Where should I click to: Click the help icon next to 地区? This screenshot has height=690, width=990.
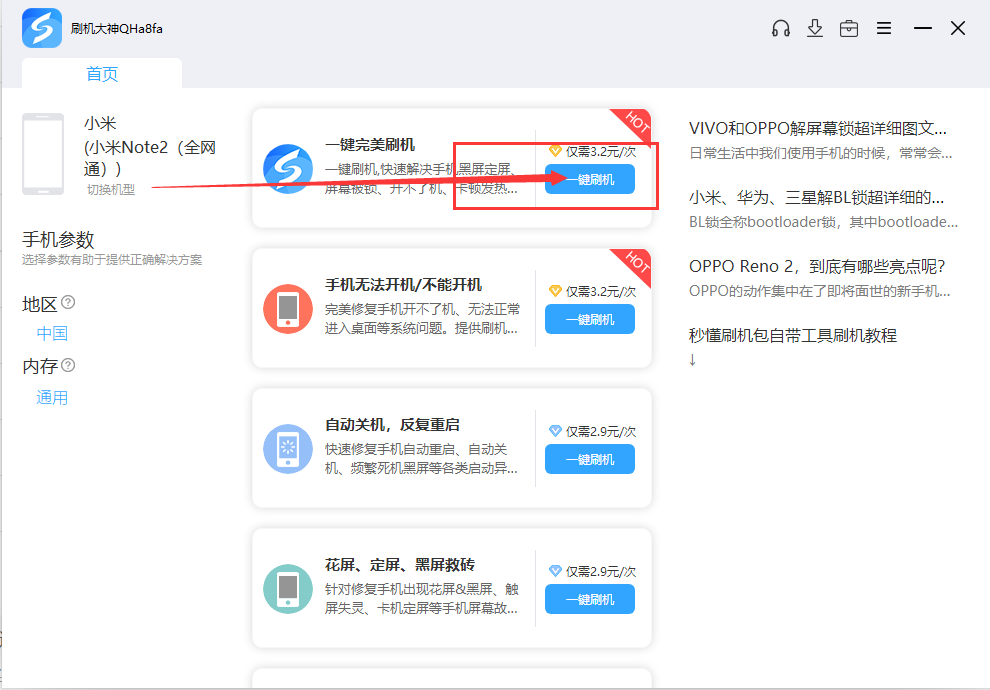click(x=68, y=302)
